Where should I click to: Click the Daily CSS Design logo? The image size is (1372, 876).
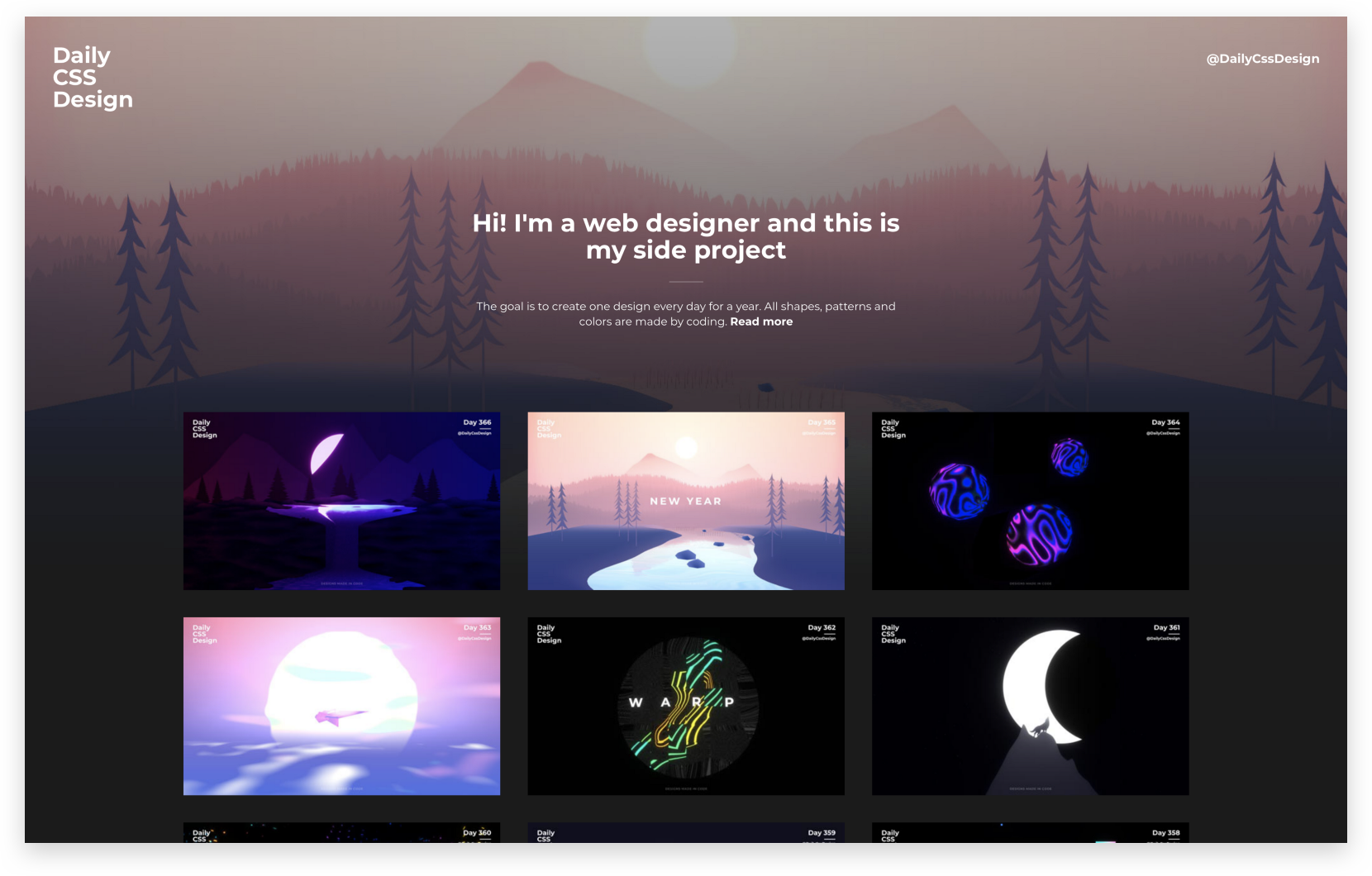[93, 77]
